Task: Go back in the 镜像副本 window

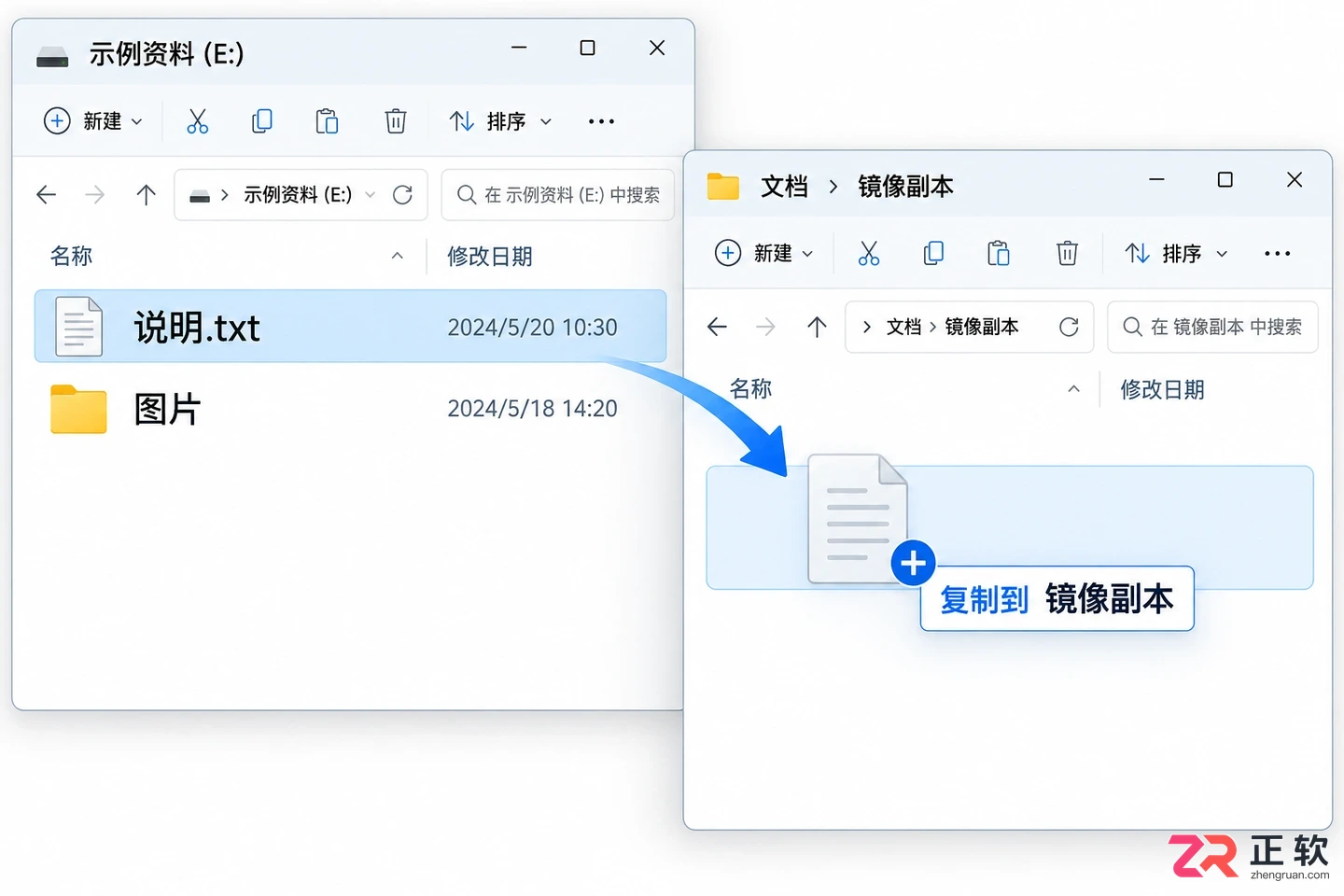Action: click(x=717, y=327)
